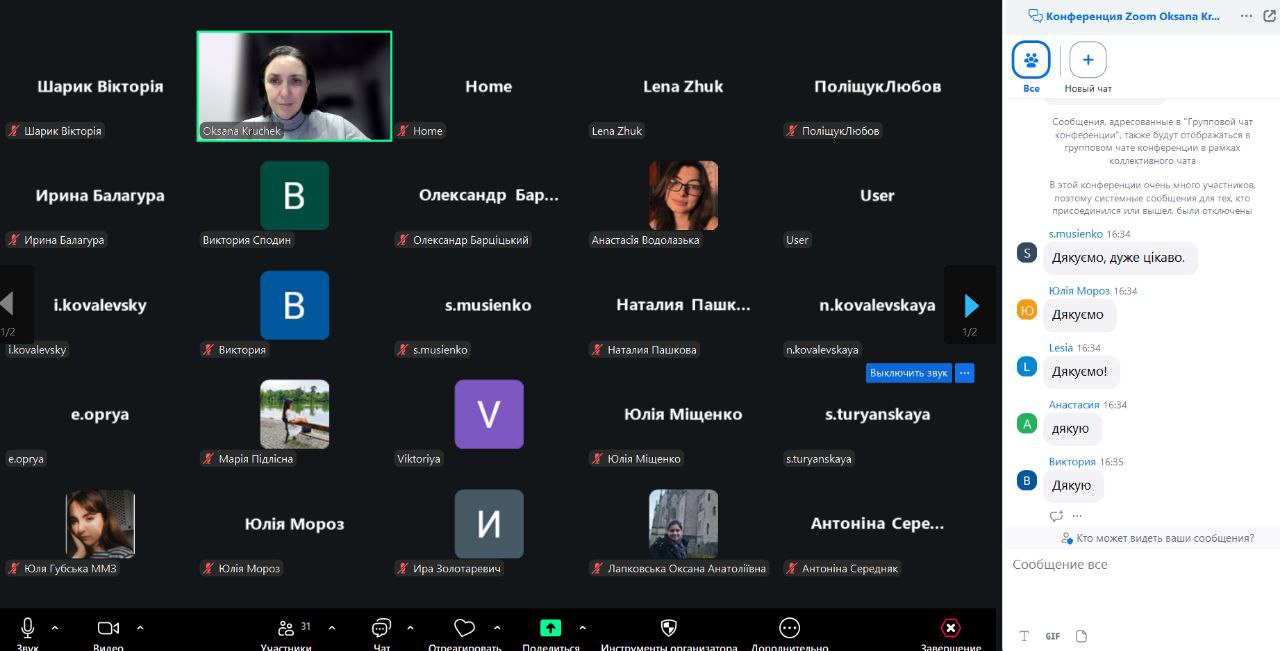Toggle the microphone Звук button
1280x651 pixels.
click(28, 628)
